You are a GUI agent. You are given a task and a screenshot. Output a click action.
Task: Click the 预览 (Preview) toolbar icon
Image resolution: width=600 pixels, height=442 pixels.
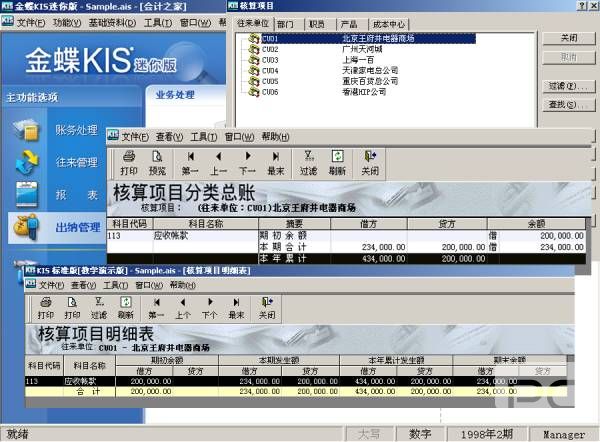point(157,162)
